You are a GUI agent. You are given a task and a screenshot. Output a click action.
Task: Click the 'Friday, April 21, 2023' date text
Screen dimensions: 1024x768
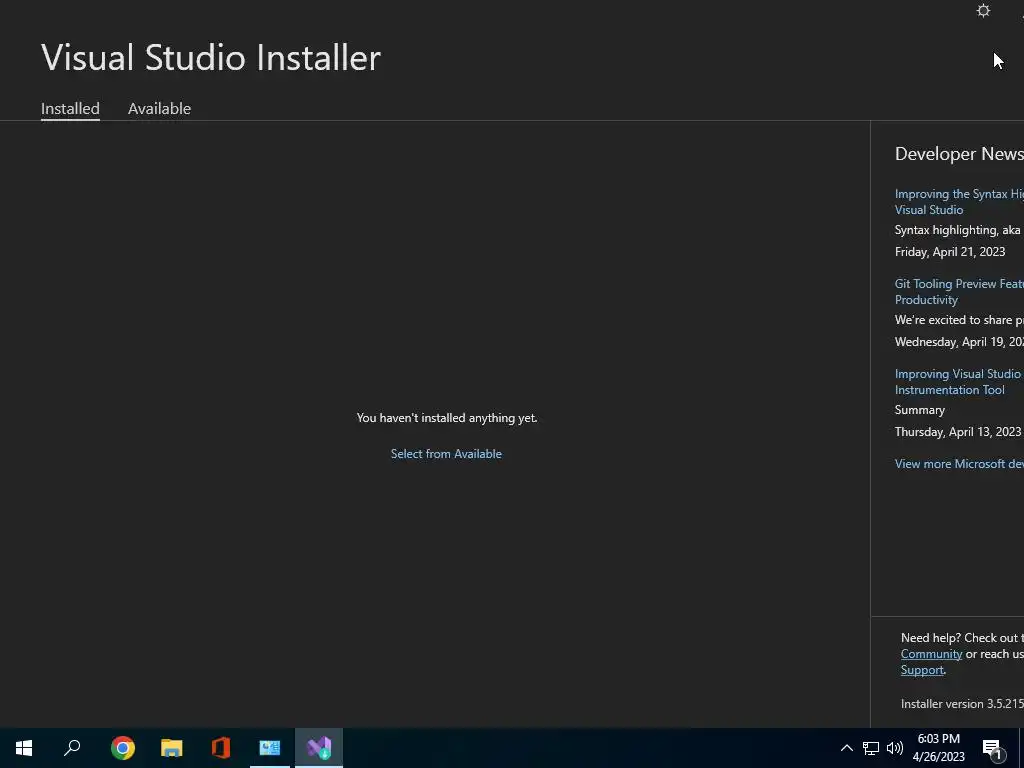(x=950, y=252)
